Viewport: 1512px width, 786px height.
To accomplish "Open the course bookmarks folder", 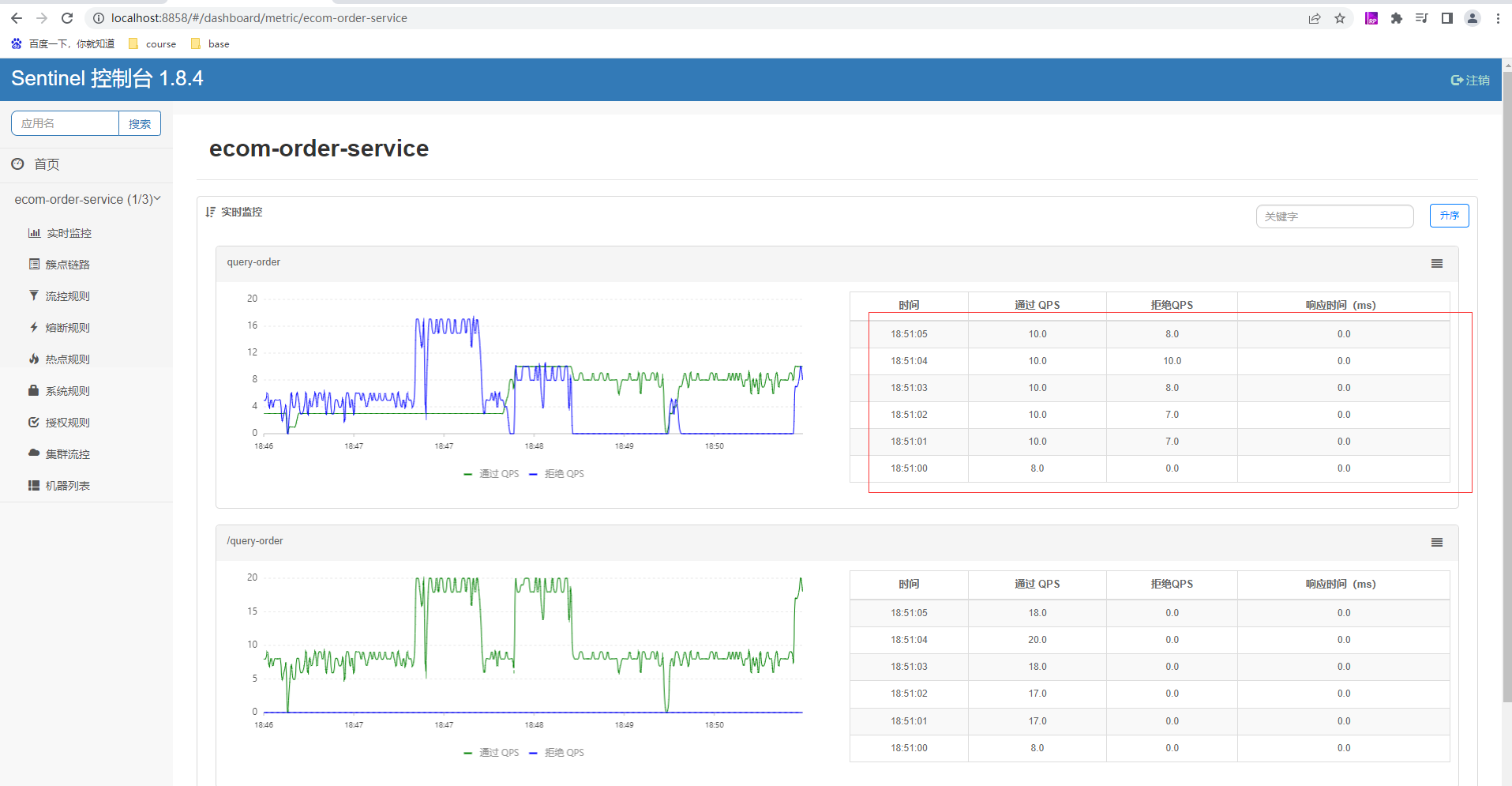I will (152, 44).
